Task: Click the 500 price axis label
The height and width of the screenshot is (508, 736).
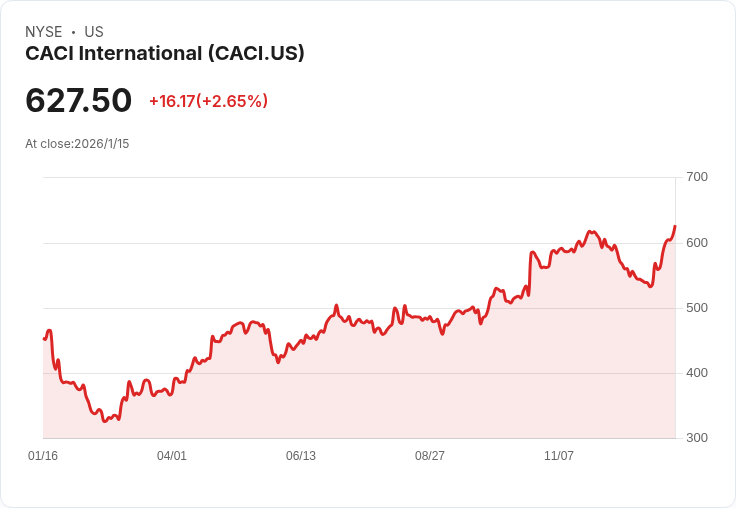Action: [697, 308]
